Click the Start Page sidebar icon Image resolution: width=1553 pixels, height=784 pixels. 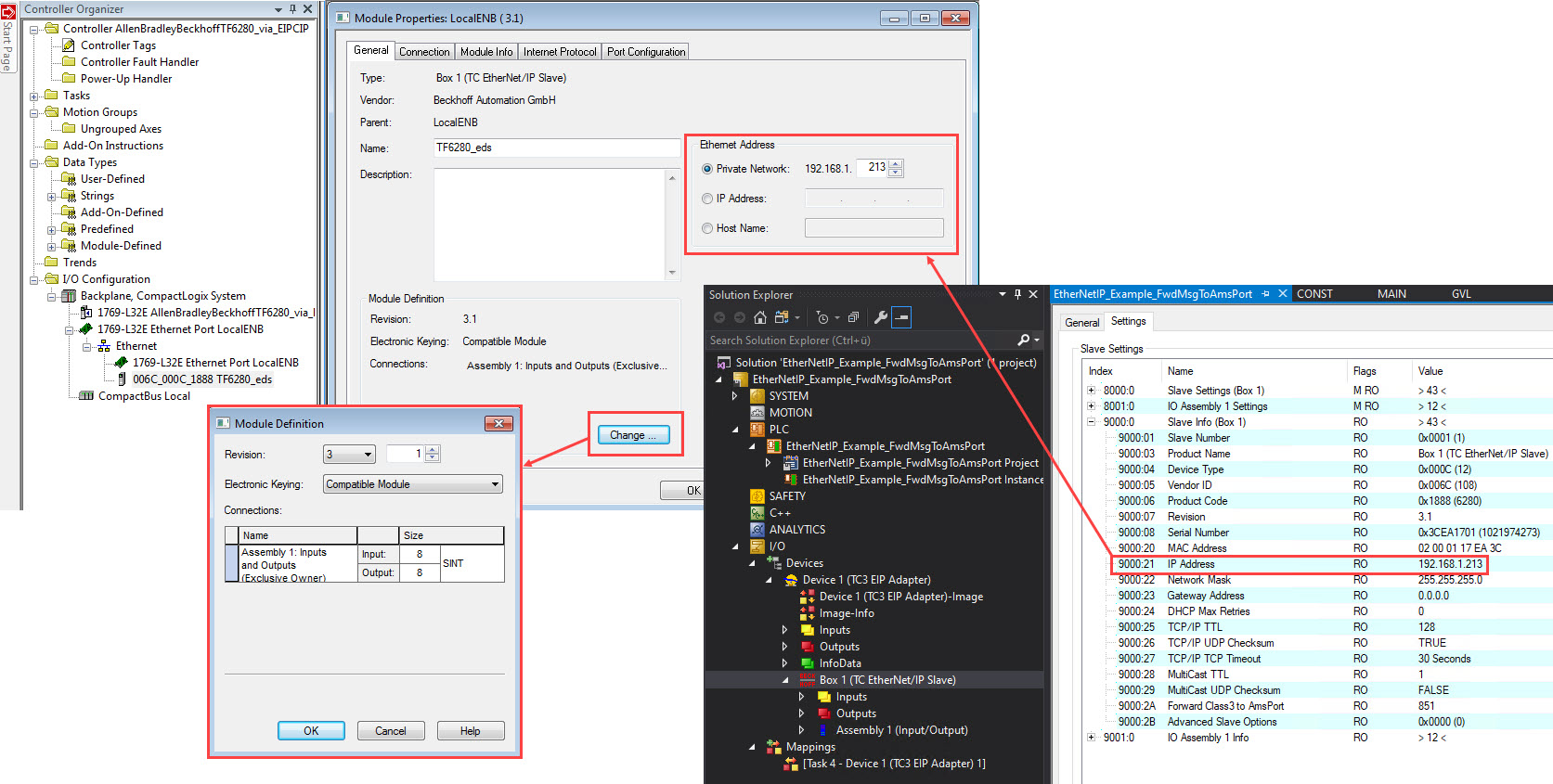[x=8, y=12]
